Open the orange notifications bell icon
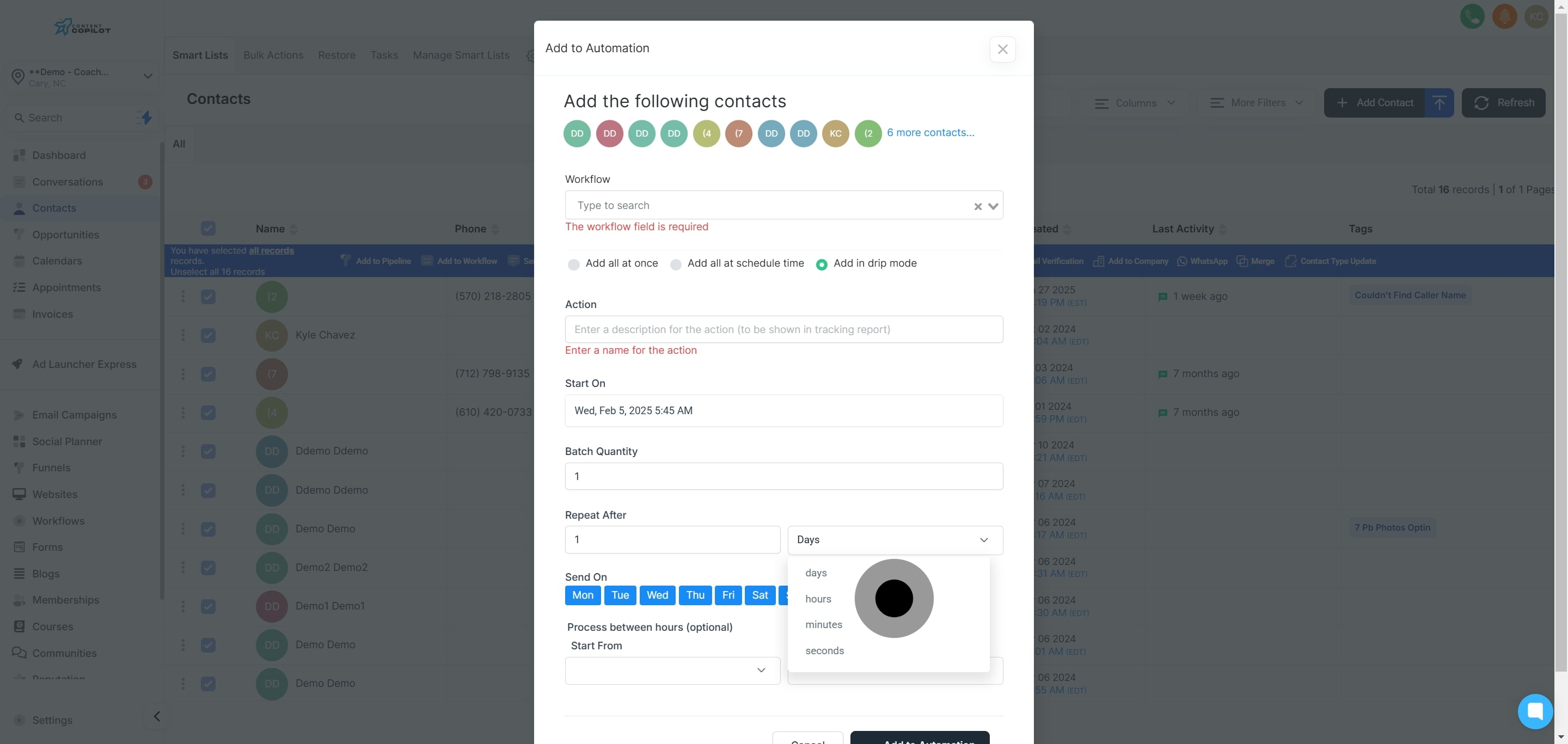This screenshot has width=1568, height=744. pos(1504,16)
